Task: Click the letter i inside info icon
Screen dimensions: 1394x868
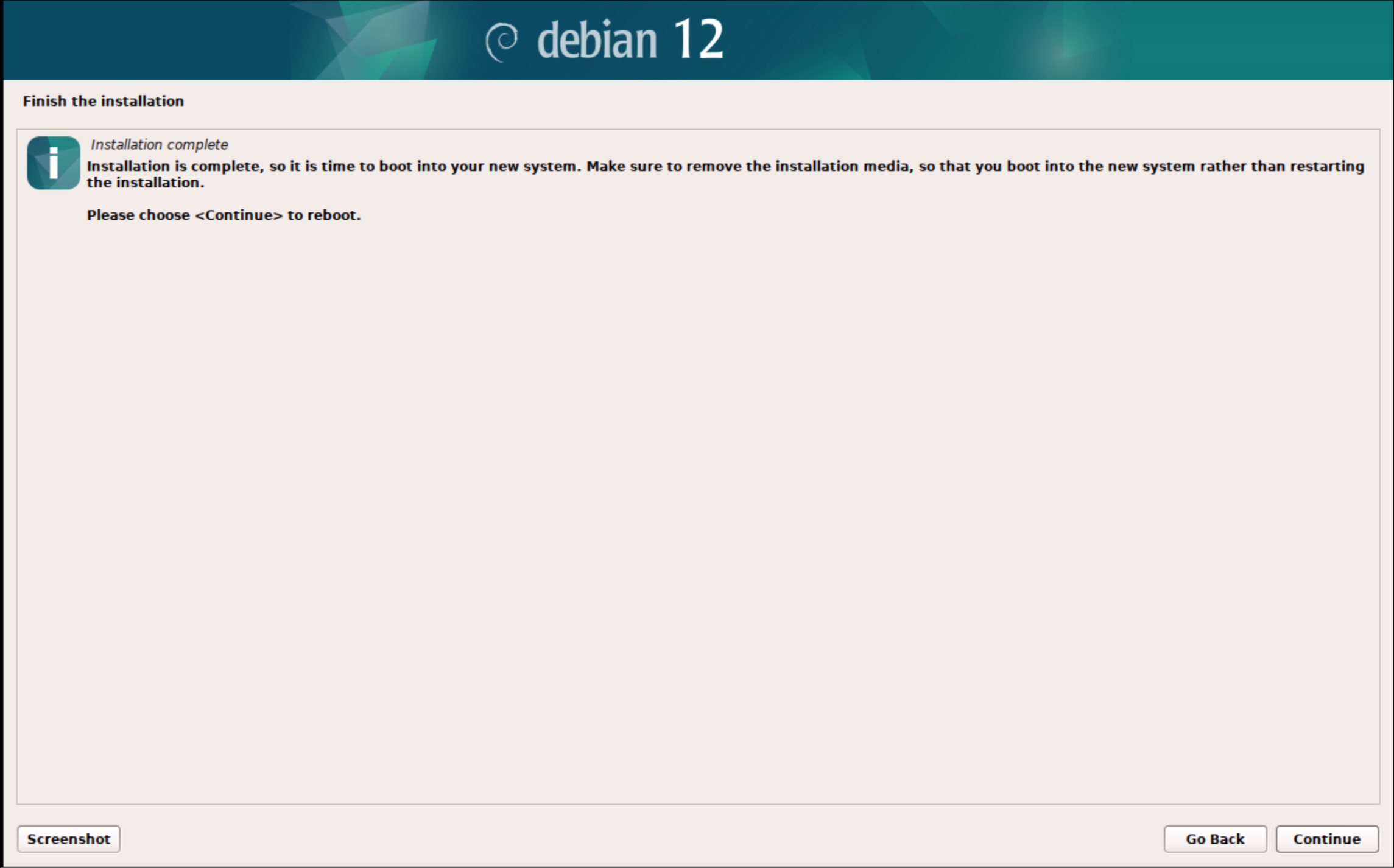Action: click(x=54, y=163)
